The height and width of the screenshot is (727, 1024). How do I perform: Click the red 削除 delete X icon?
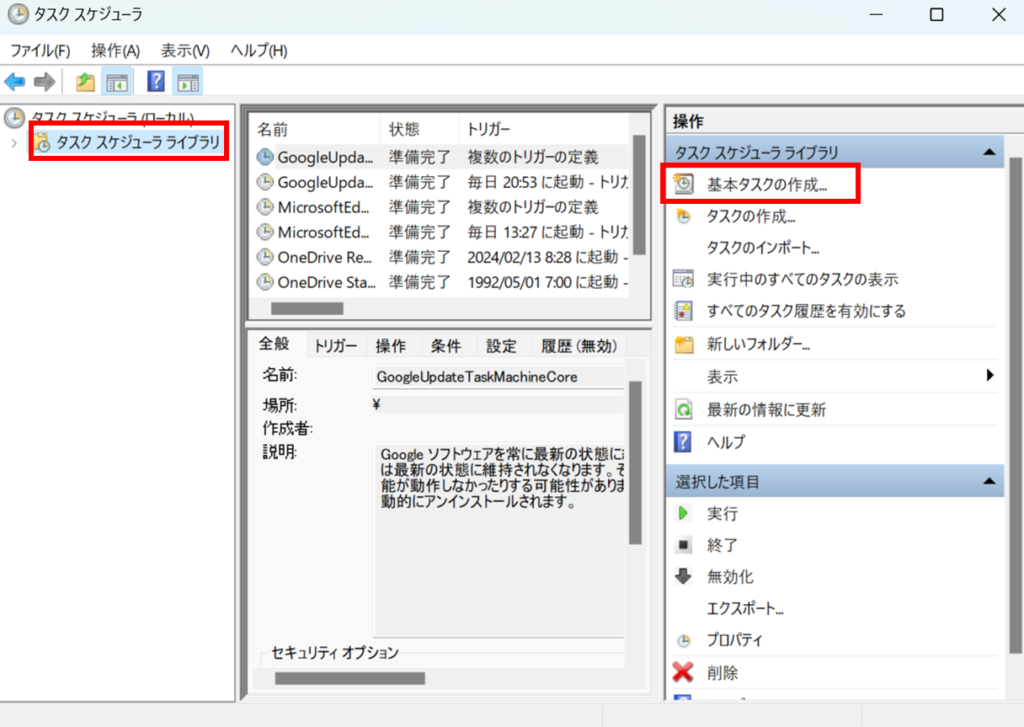[x=684, y=672]
